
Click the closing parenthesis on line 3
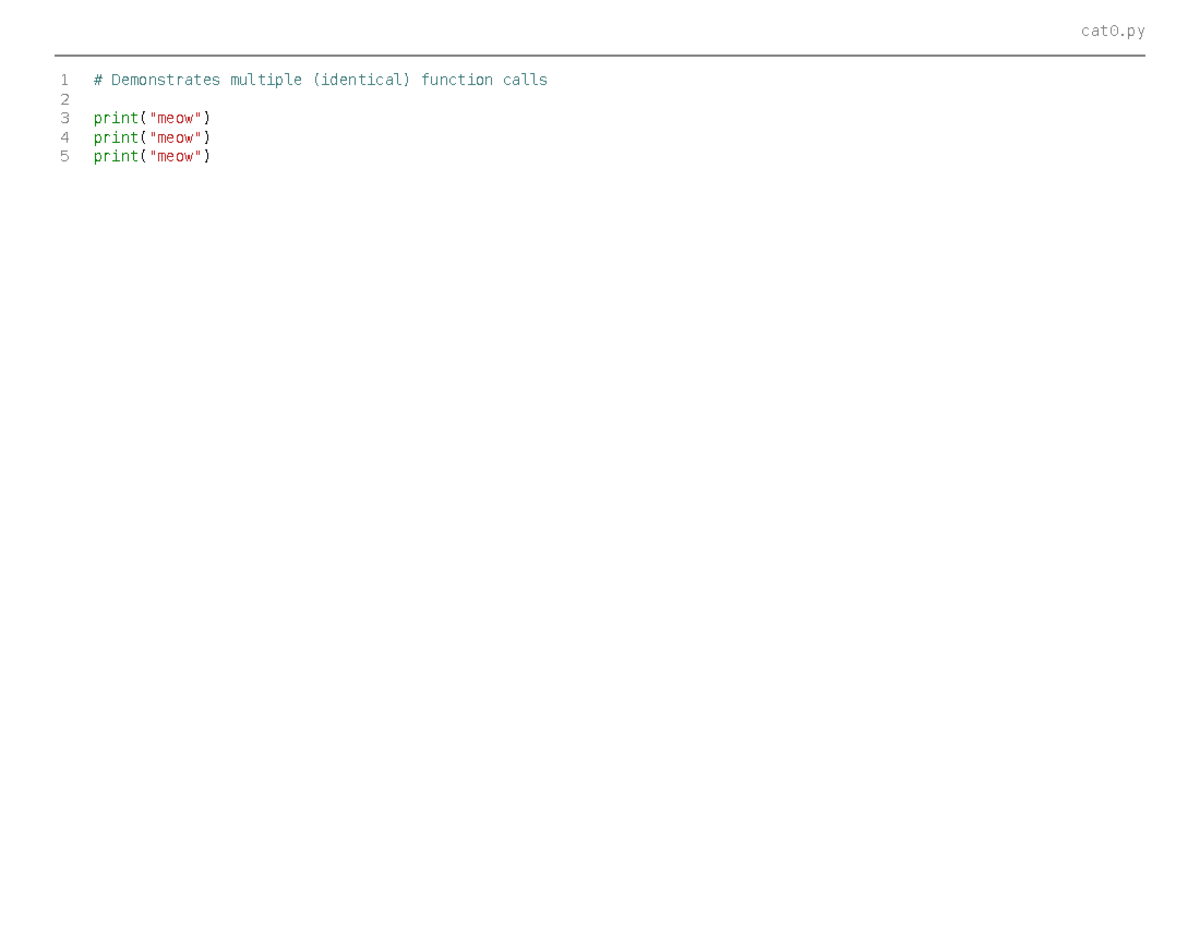click(206, 117)
